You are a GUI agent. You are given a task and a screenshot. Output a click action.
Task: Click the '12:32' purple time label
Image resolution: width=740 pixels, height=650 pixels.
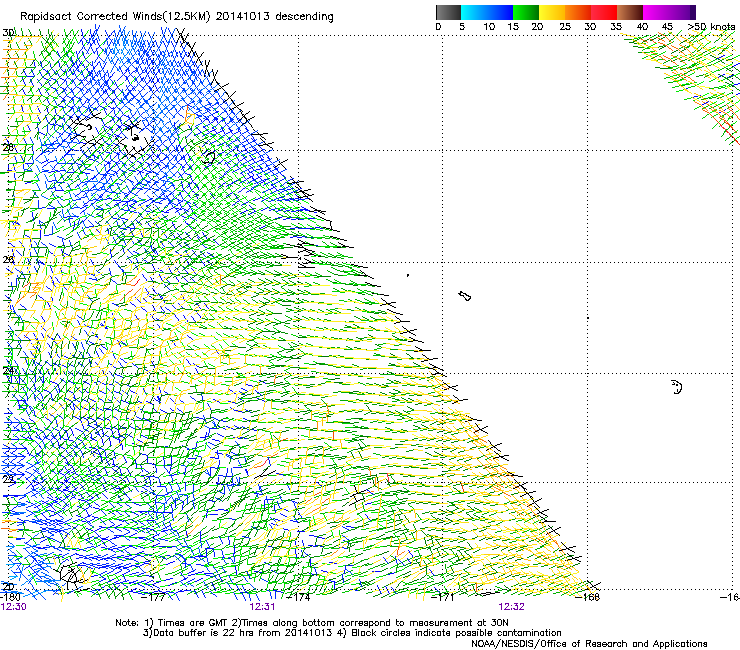[x=512, y=607]
